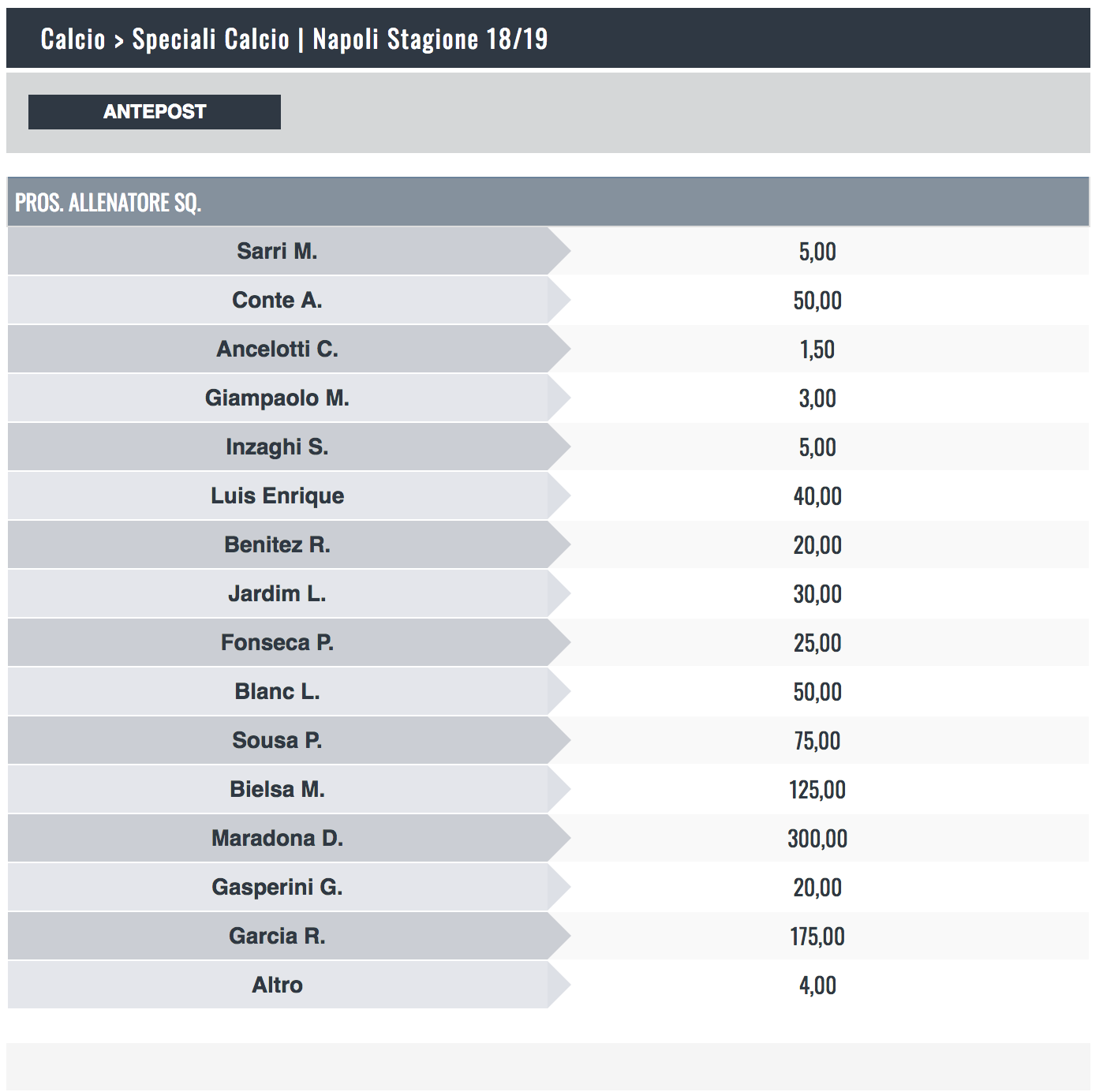
Task: Open the Speciali Calcio breadcrumb
Action: pyautogui.click(x=211, y=39)
